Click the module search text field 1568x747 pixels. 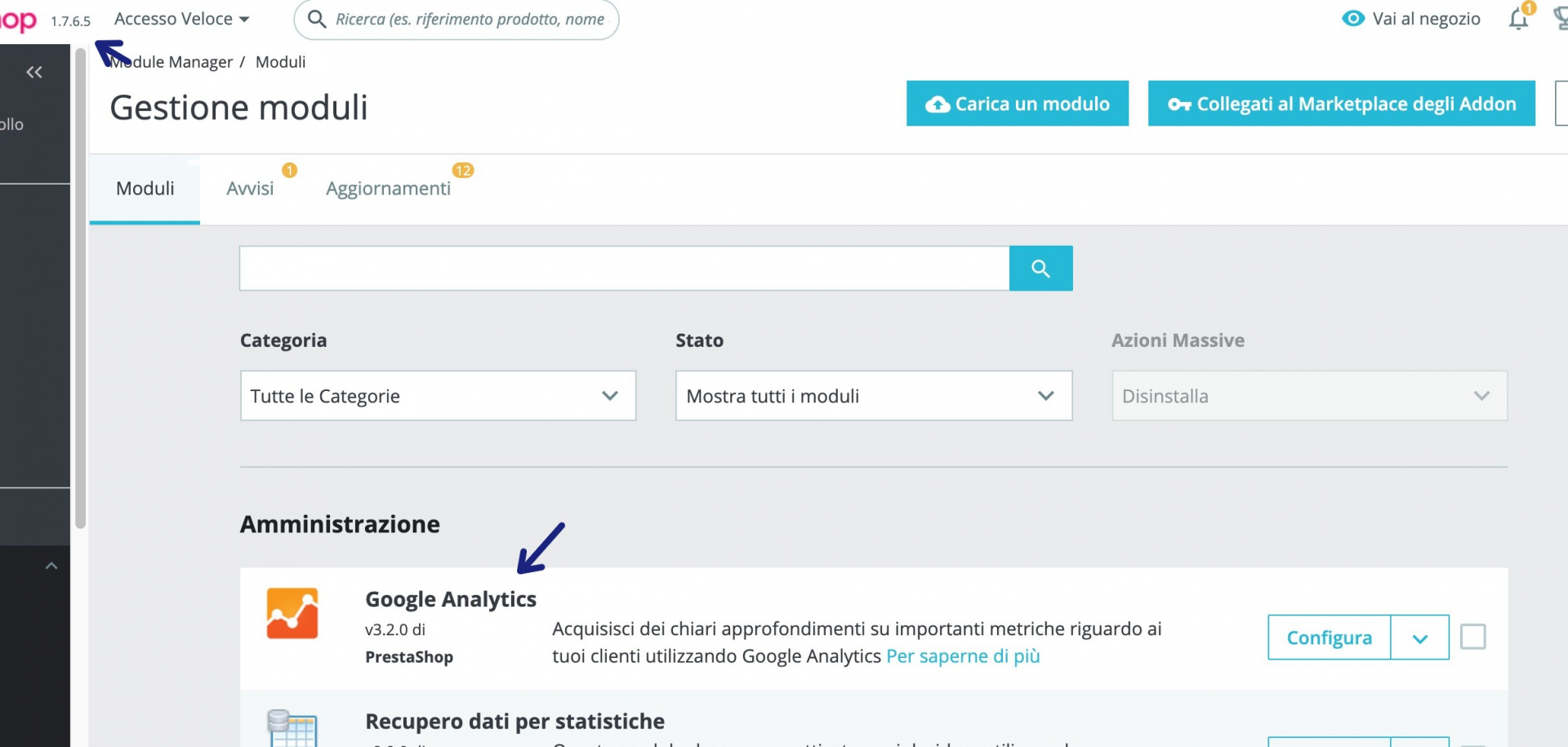624,269
